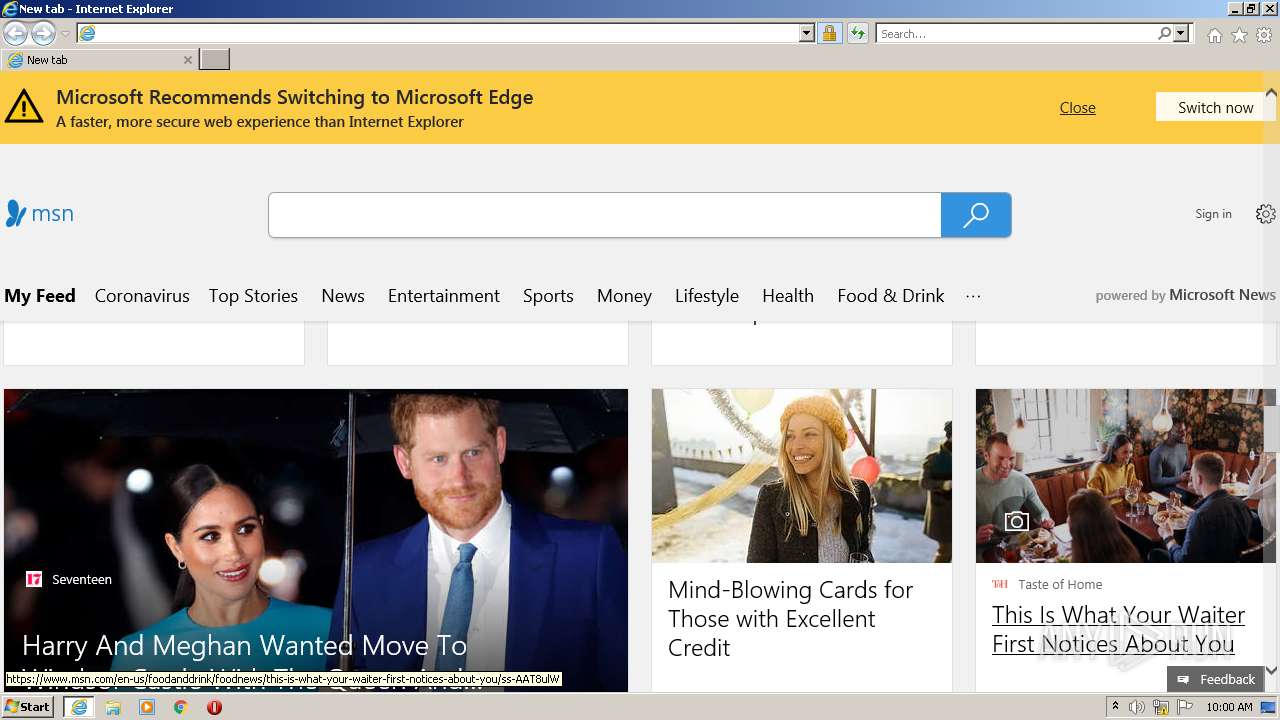This screenshot has height=720, width=1280.
Task: Open the Top Stories category
Action: pyautogui.click(x=253, y=296)
